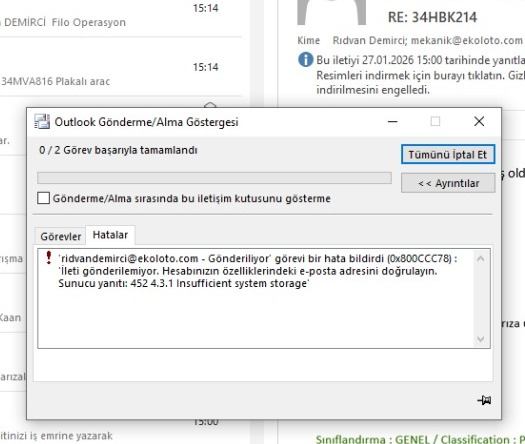Click the sender avatar picture placeholder
The width and height of the screenshot is (525, 444).
click(x=331, y=12)
